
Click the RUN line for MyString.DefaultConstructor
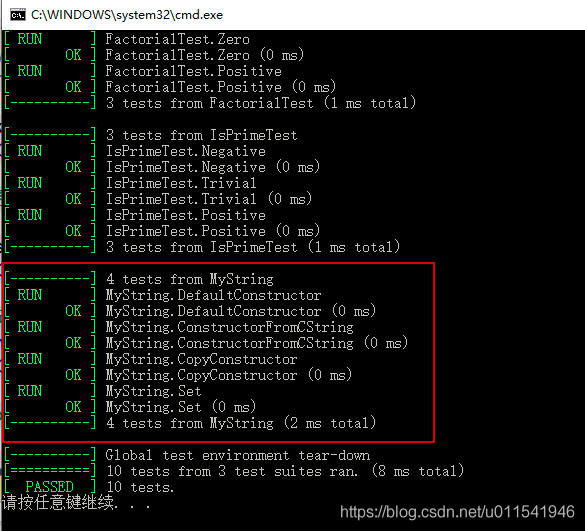[163, 295]
